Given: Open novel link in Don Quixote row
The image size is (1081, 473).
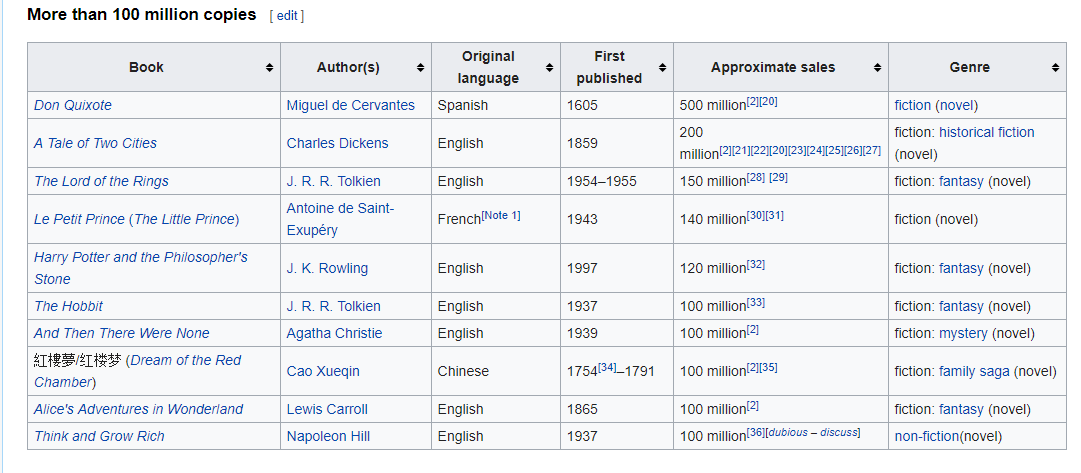Looking at the screenshot, I should click(x=956, y=105).
